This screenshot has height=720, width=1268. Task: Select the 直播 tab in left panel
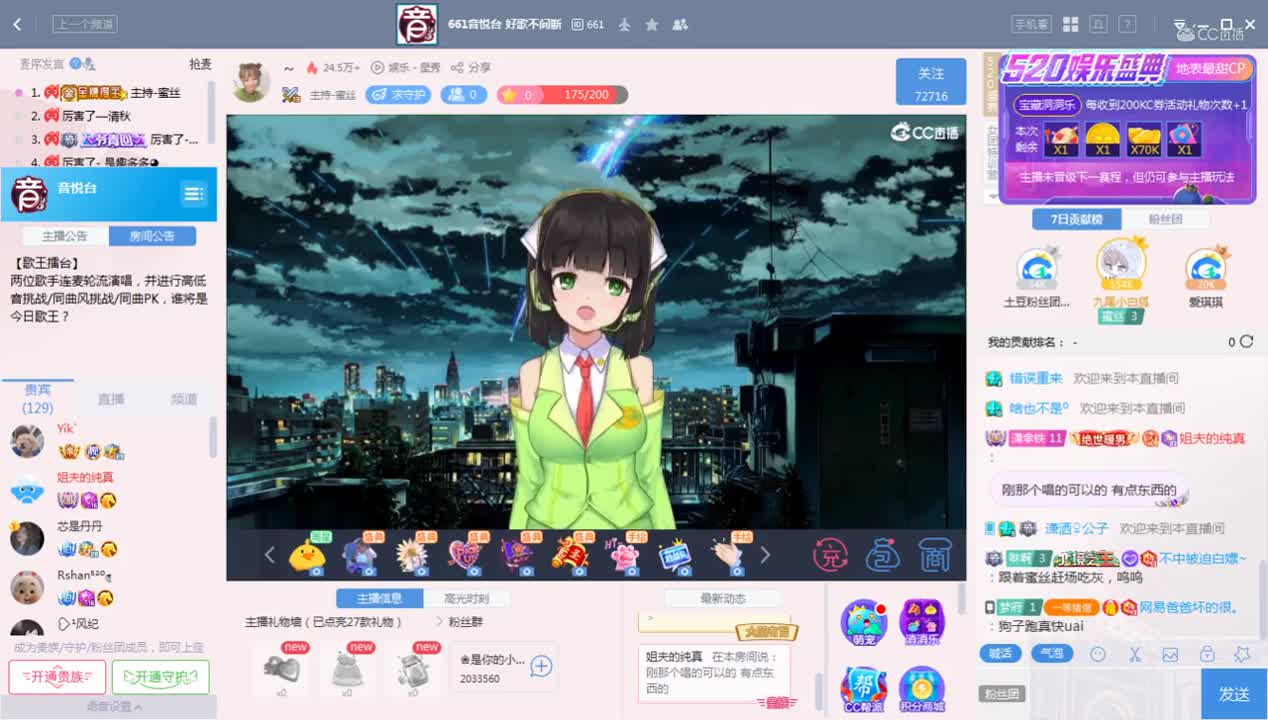point(111,398)
